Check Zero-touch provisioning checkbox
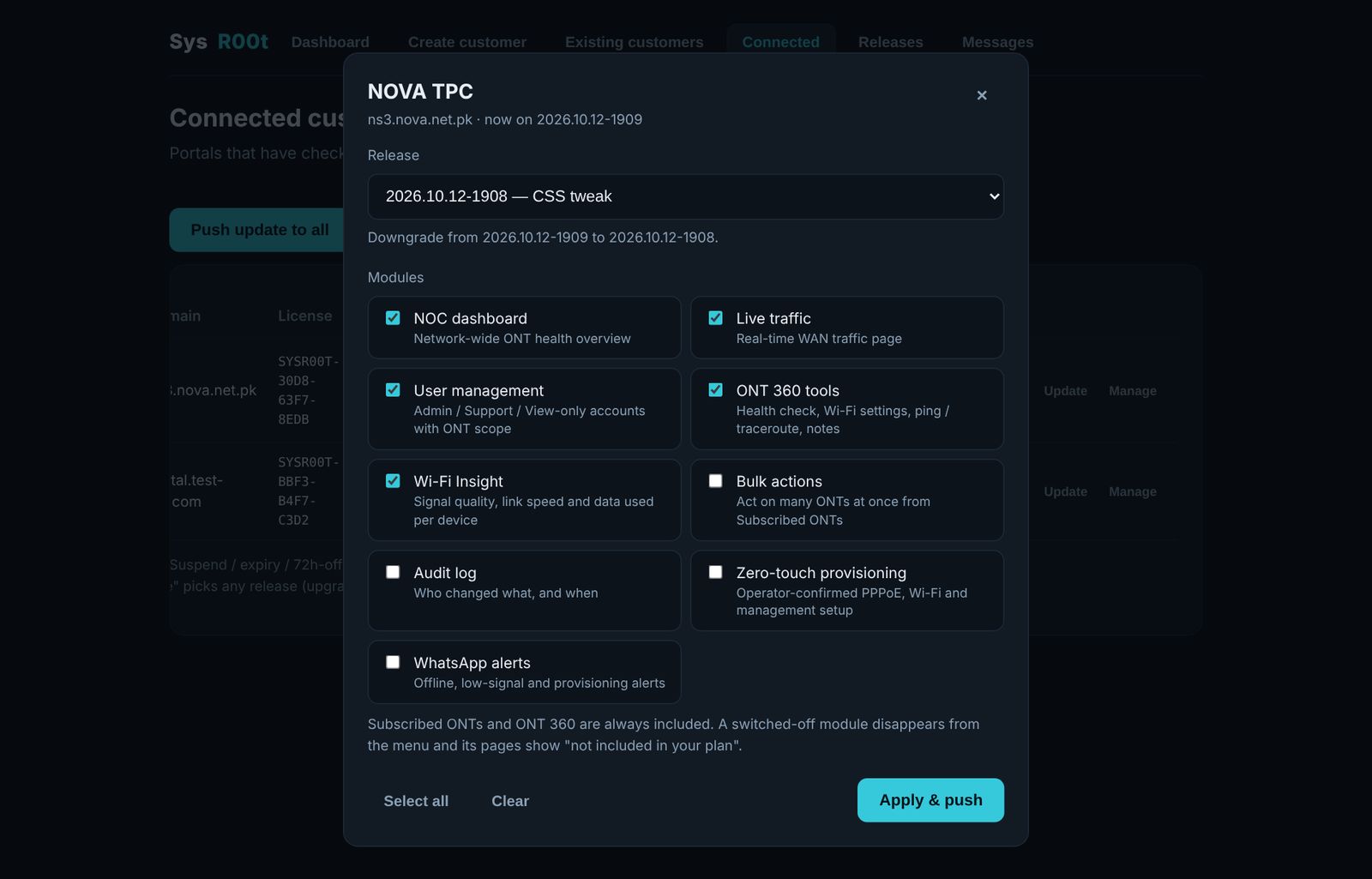Screen dimensions: 1372x879 pyautogui.click(x=715, y=572)
